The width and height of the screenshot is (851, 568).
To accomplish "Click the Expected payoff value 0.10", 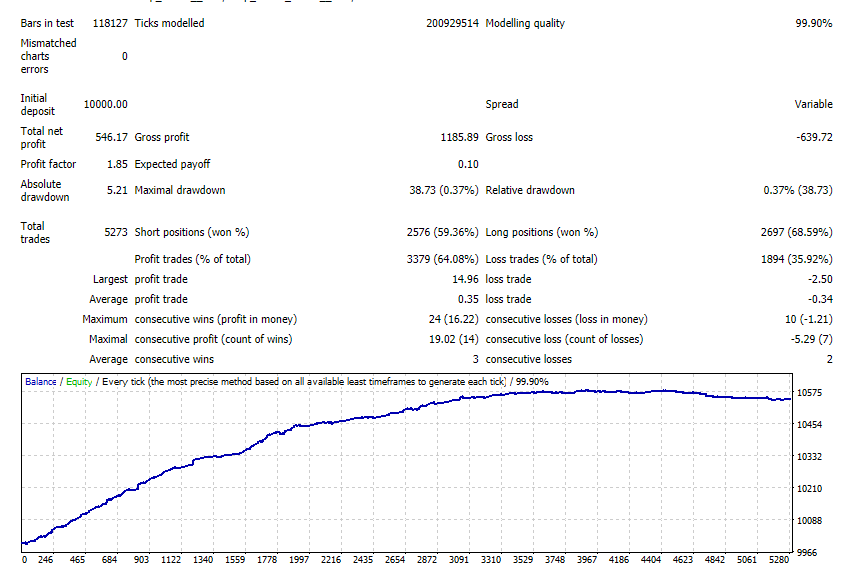I will pyautogui.click(x=468, y=164).
